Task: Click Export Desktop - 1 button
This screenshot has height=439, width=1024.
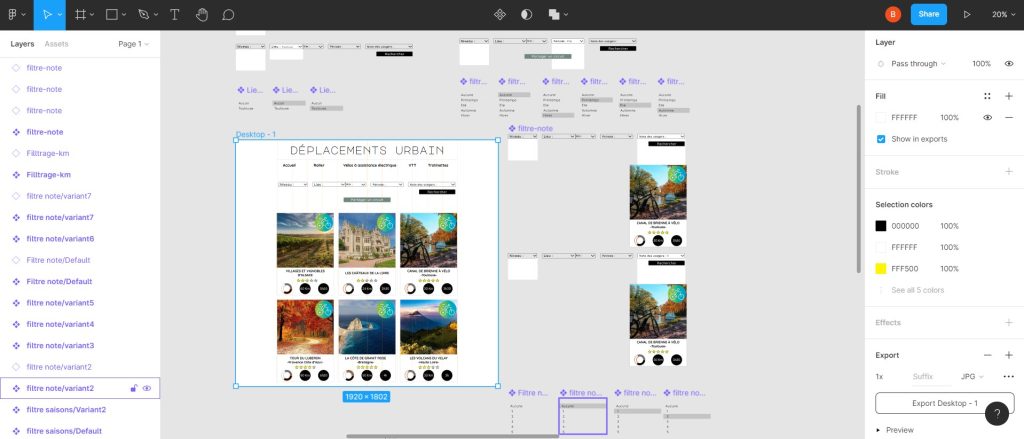Action: 944,403
